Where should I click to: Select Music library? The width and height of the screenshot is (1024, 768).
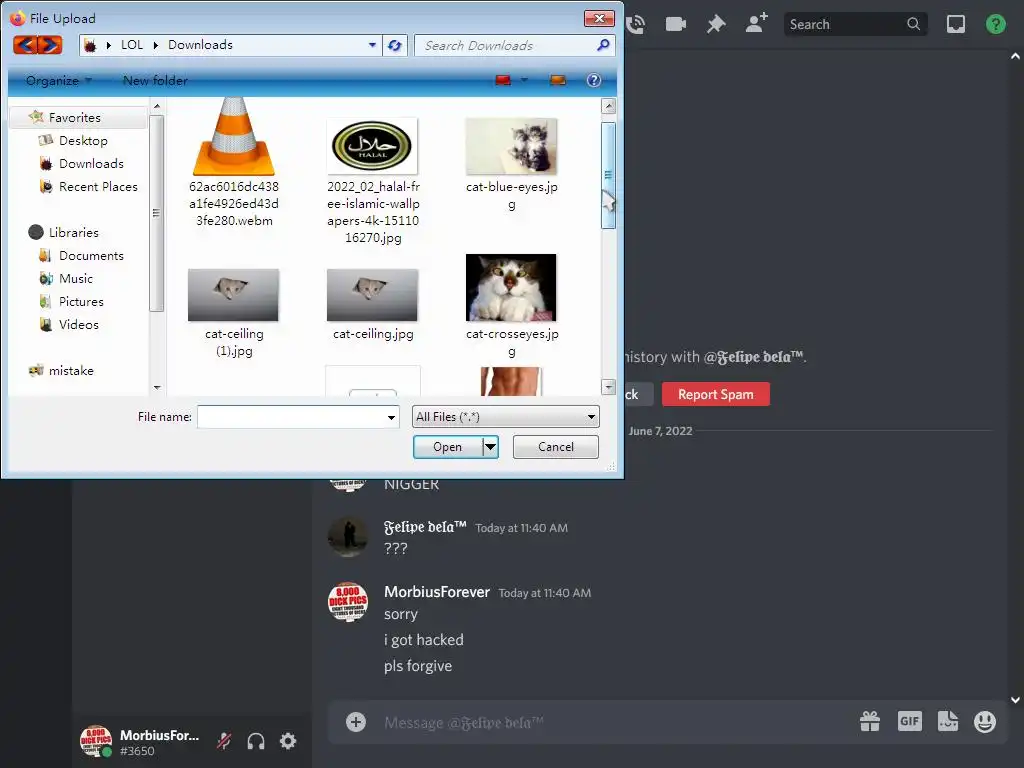coord(76,278)
